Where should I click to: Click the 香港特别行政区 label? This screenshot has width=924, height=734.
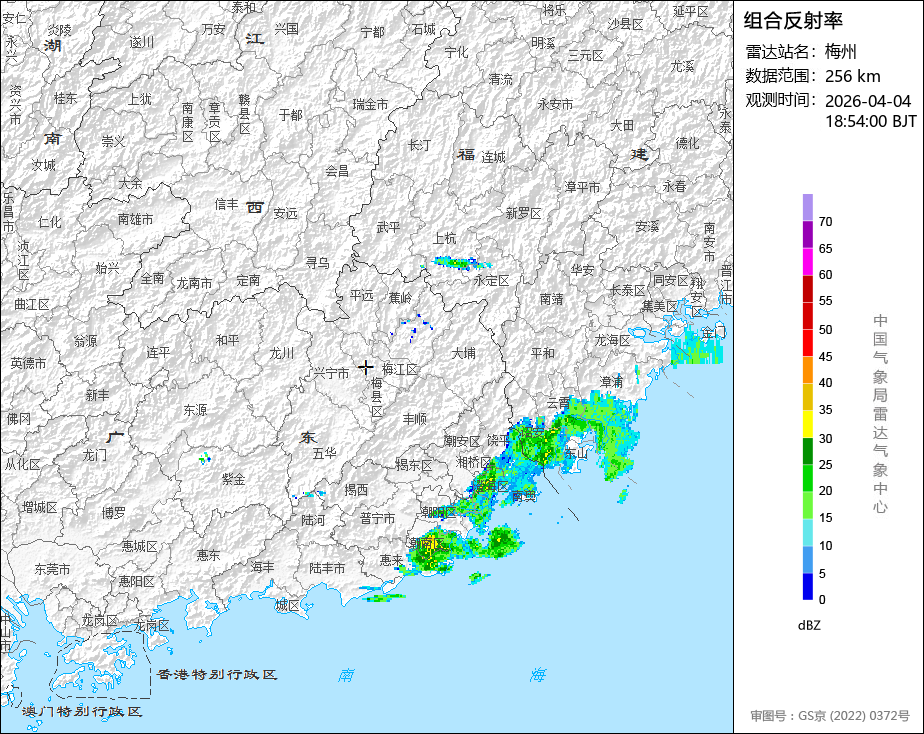pos(217,674)
